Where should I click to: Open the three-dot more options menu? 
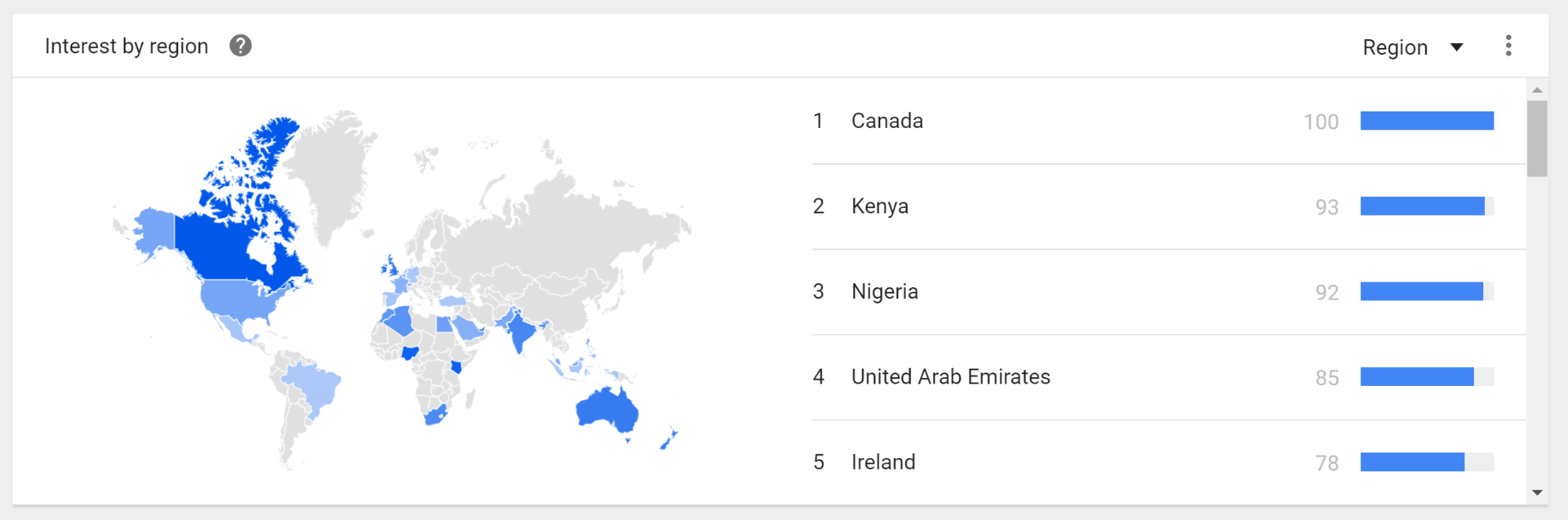point(1508,46)
